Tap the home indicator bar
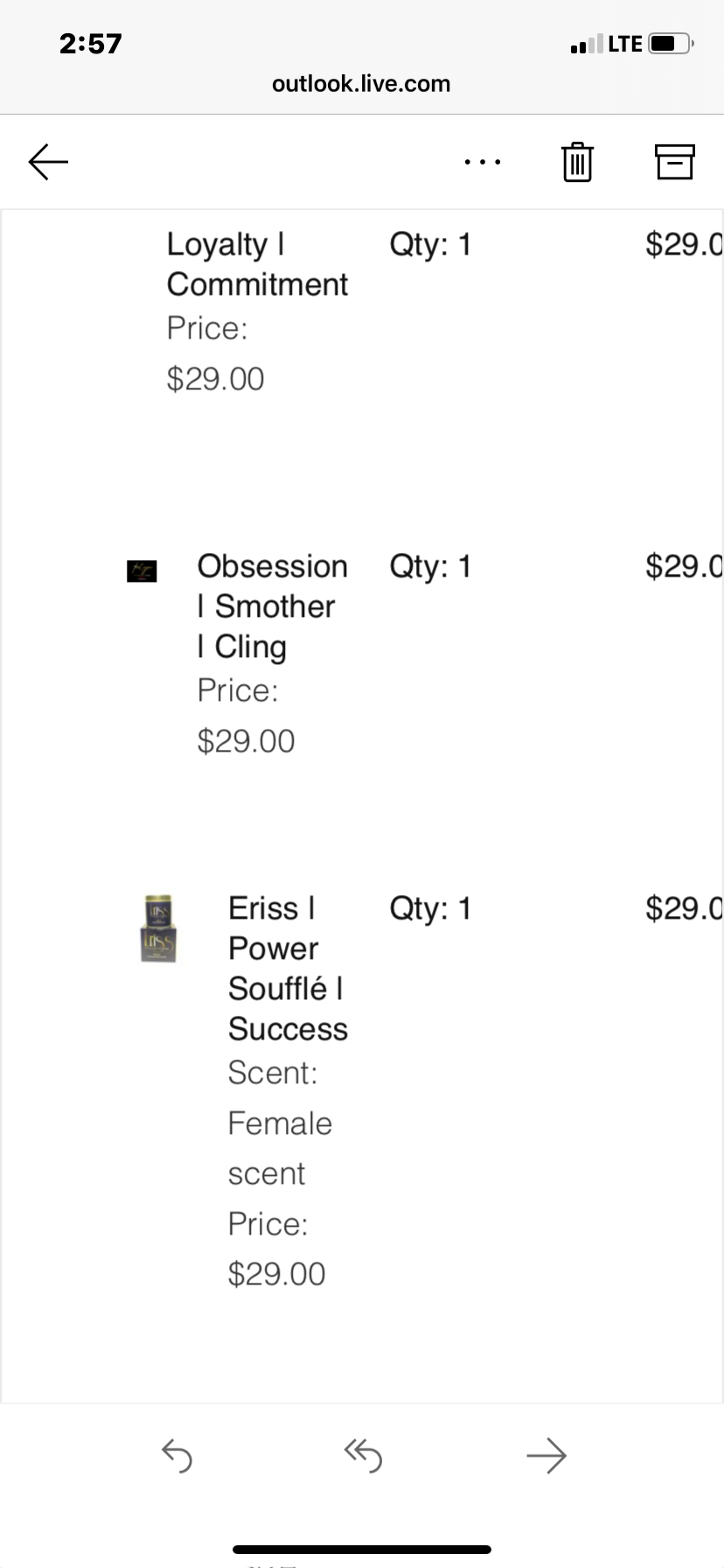This screenshot has width=724, height=1568. pos(362,1550)
